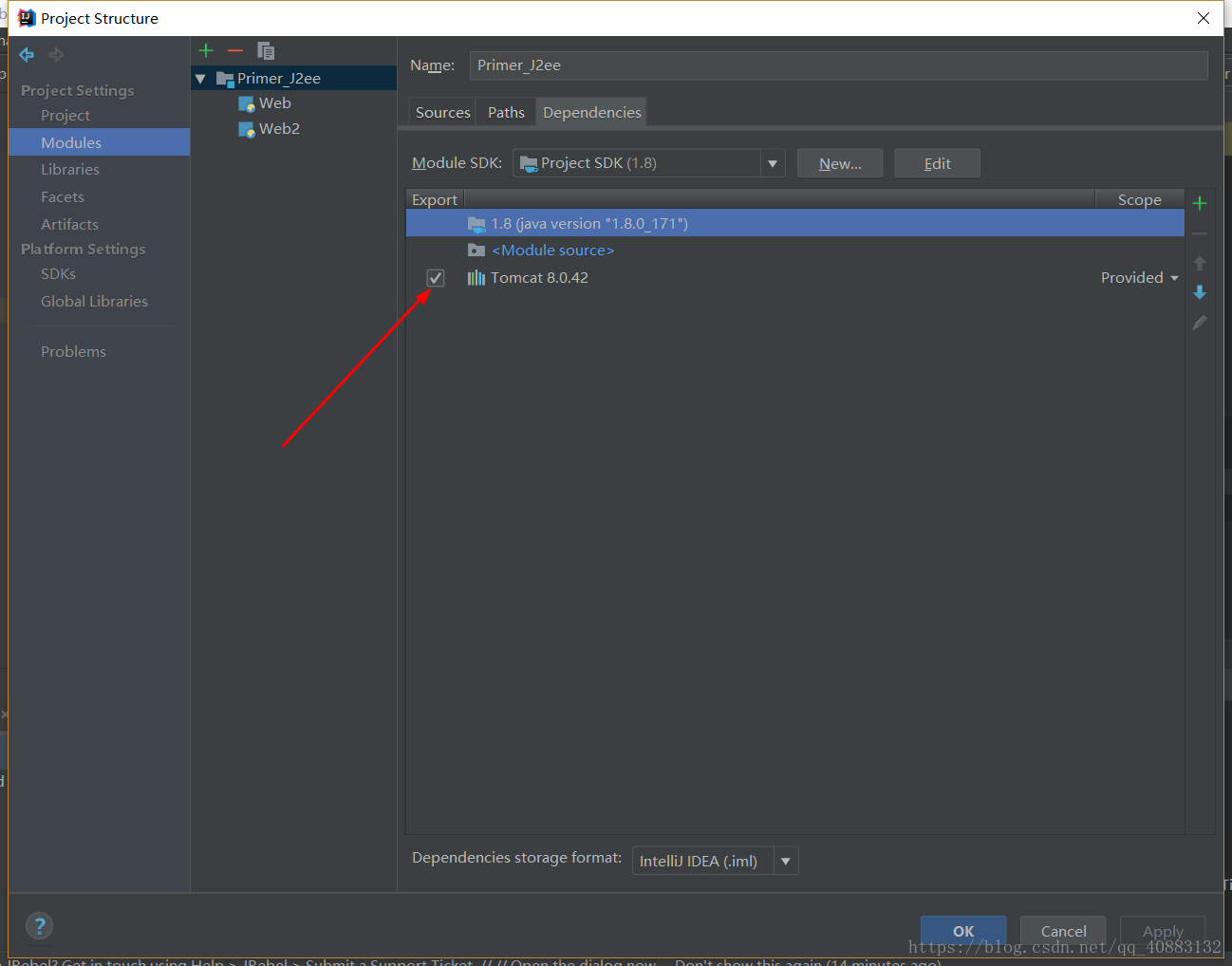
Task: Select Modules in the sidebar
Action: click(99, 142)
